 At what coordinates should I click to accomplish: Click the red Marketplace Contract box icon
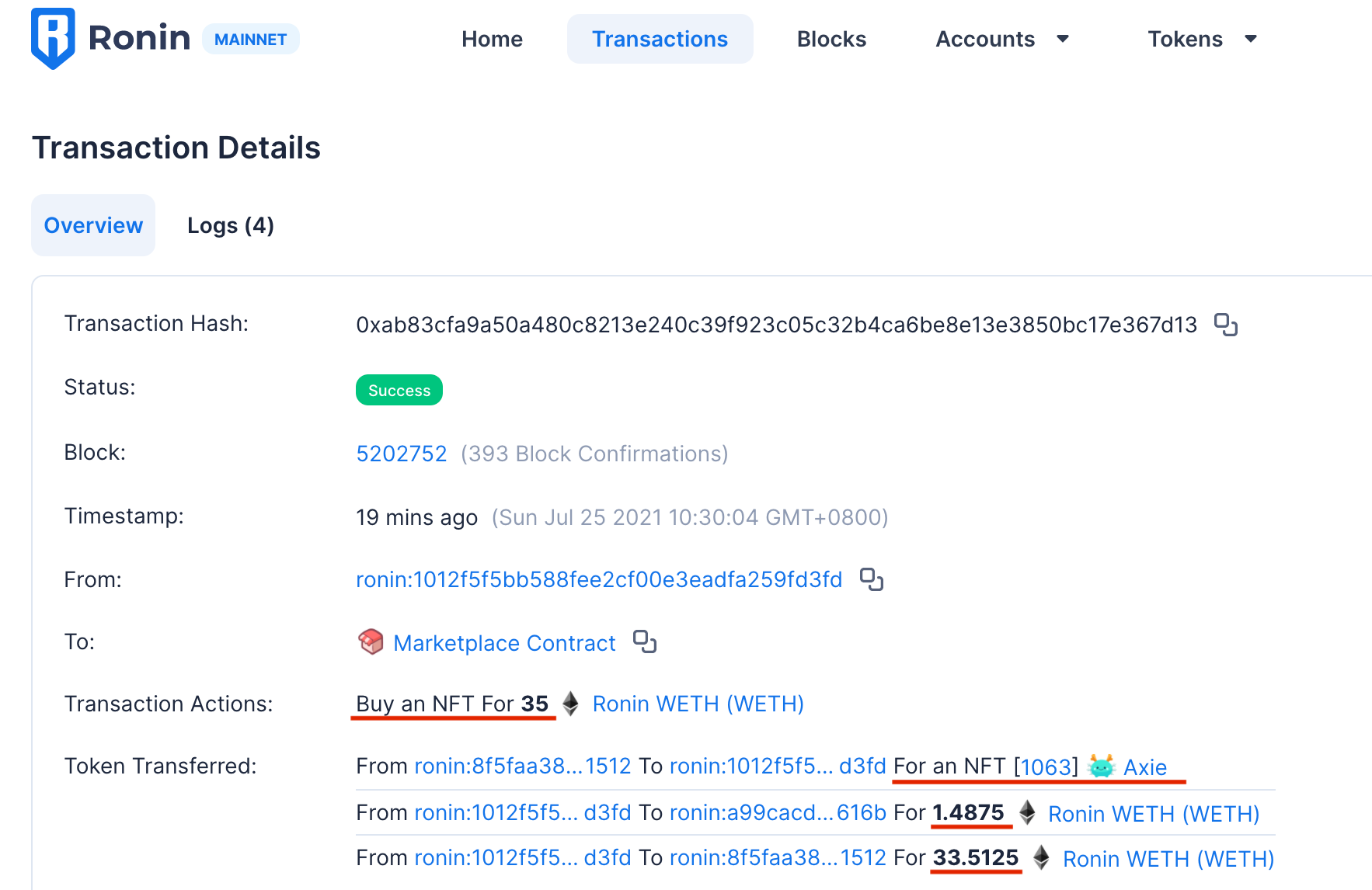coord(371,641)
